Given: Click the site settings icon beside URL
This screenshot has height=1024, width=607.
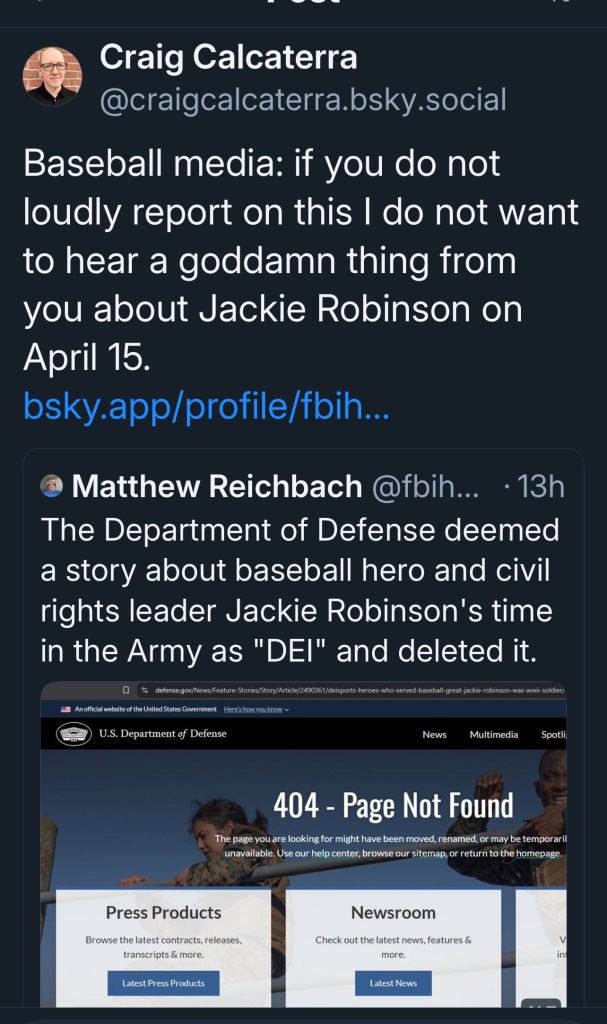Looking at the screenshot, I should (x=144, y=690).
